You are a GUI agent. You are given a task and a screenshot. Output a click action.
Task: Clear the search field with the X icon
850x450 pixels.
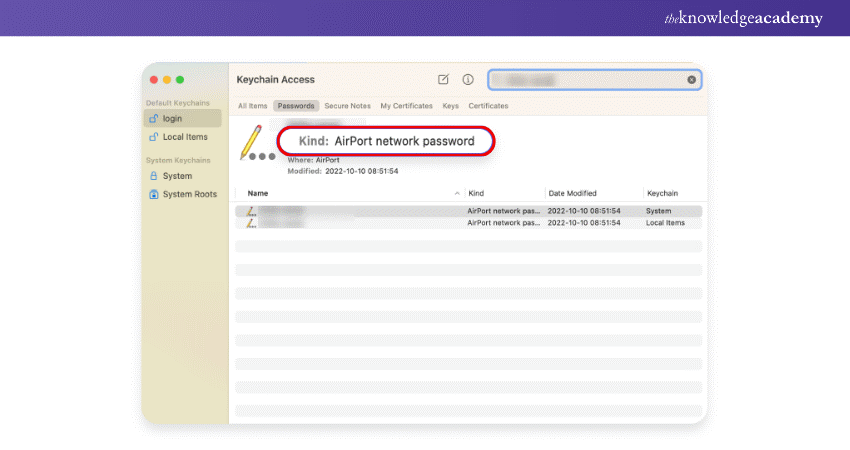(691, 79)
